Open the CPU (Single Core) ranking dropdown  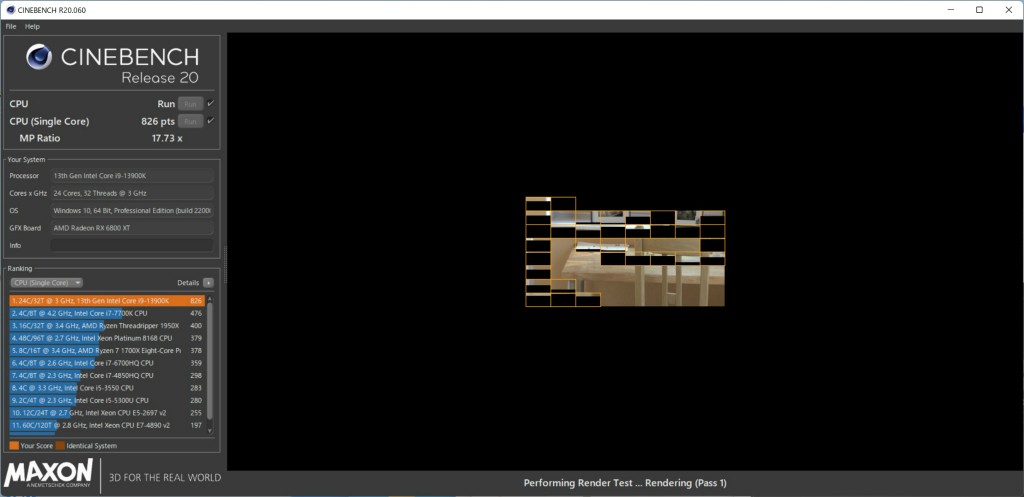click(46, 283)
